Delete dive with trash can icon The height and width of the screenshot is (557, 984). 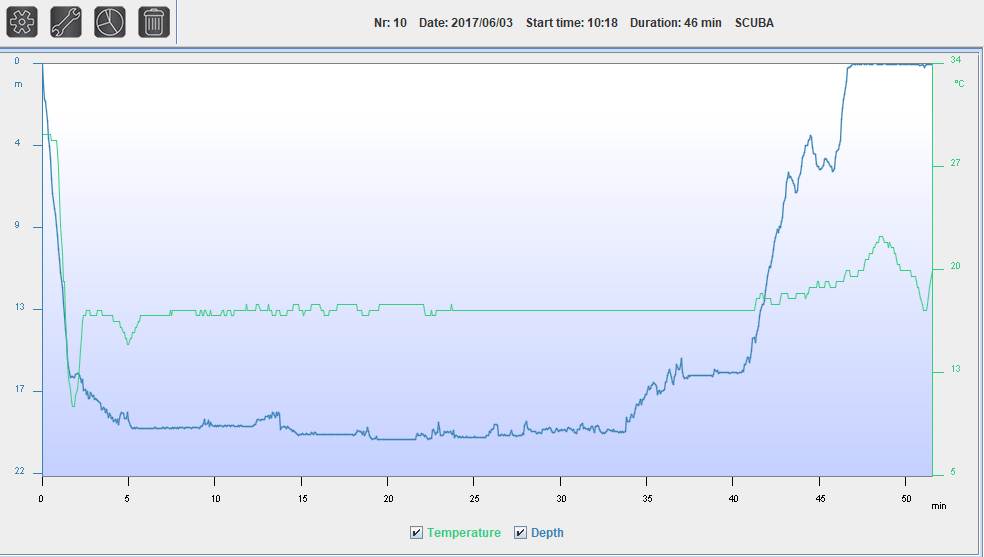click(154, 22)
